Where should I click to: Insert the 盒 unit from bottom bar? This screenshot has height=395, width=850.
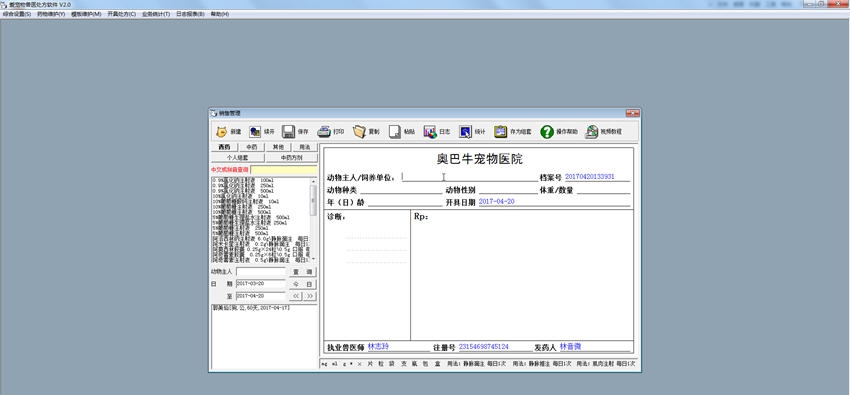pos(437,364)
